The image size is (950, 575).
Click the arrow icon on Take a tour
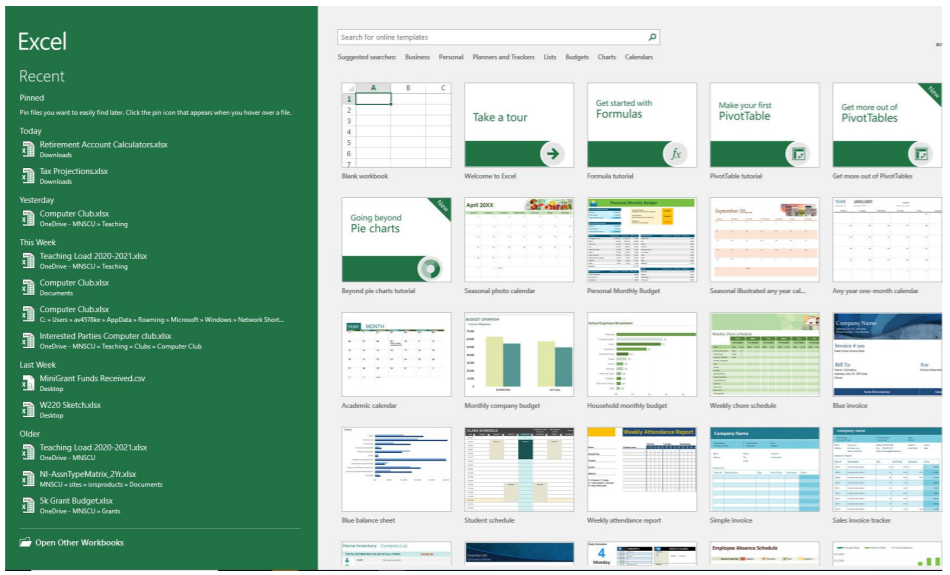click(552, 153)
